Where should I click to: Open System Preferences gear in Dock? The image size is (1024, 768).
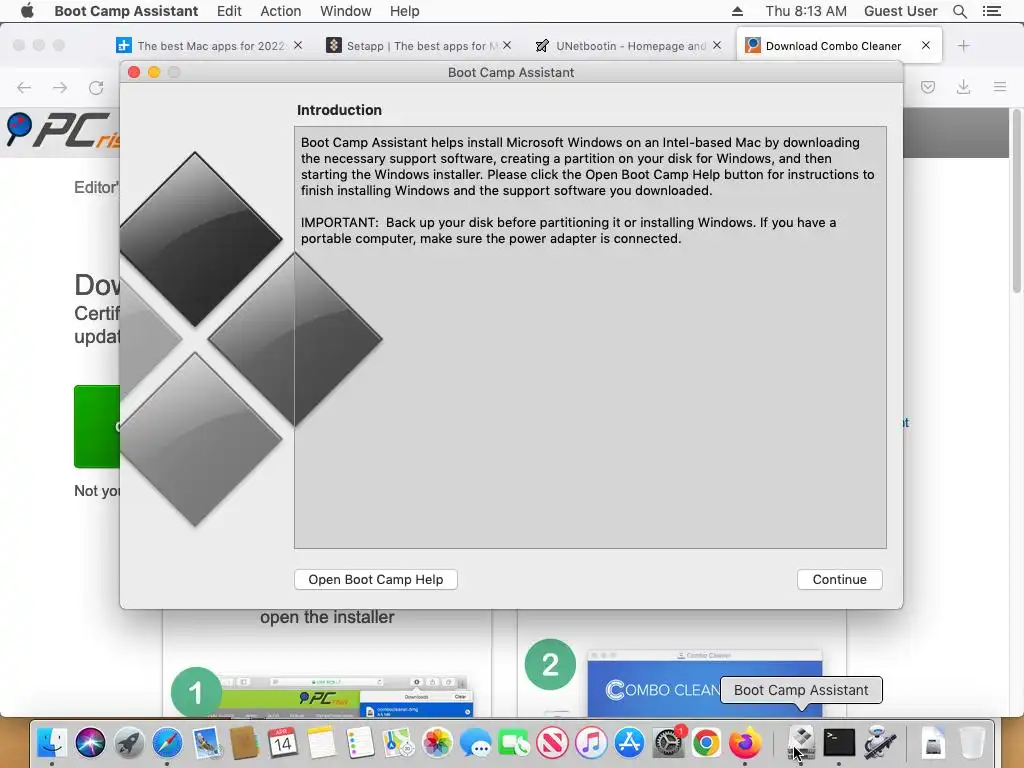pyautogui.click(x=668, y=743)
